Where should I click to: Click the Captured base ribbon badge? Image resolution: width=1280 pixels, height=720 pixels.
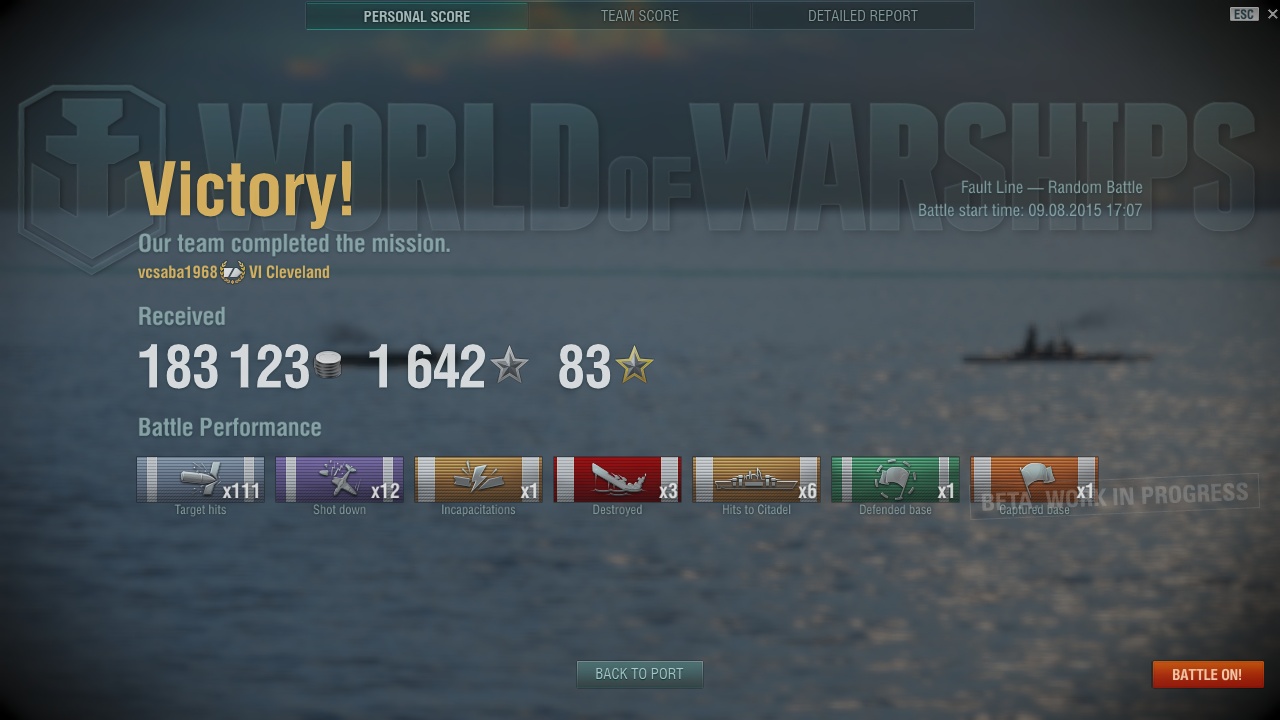(x=1034, y=480)
